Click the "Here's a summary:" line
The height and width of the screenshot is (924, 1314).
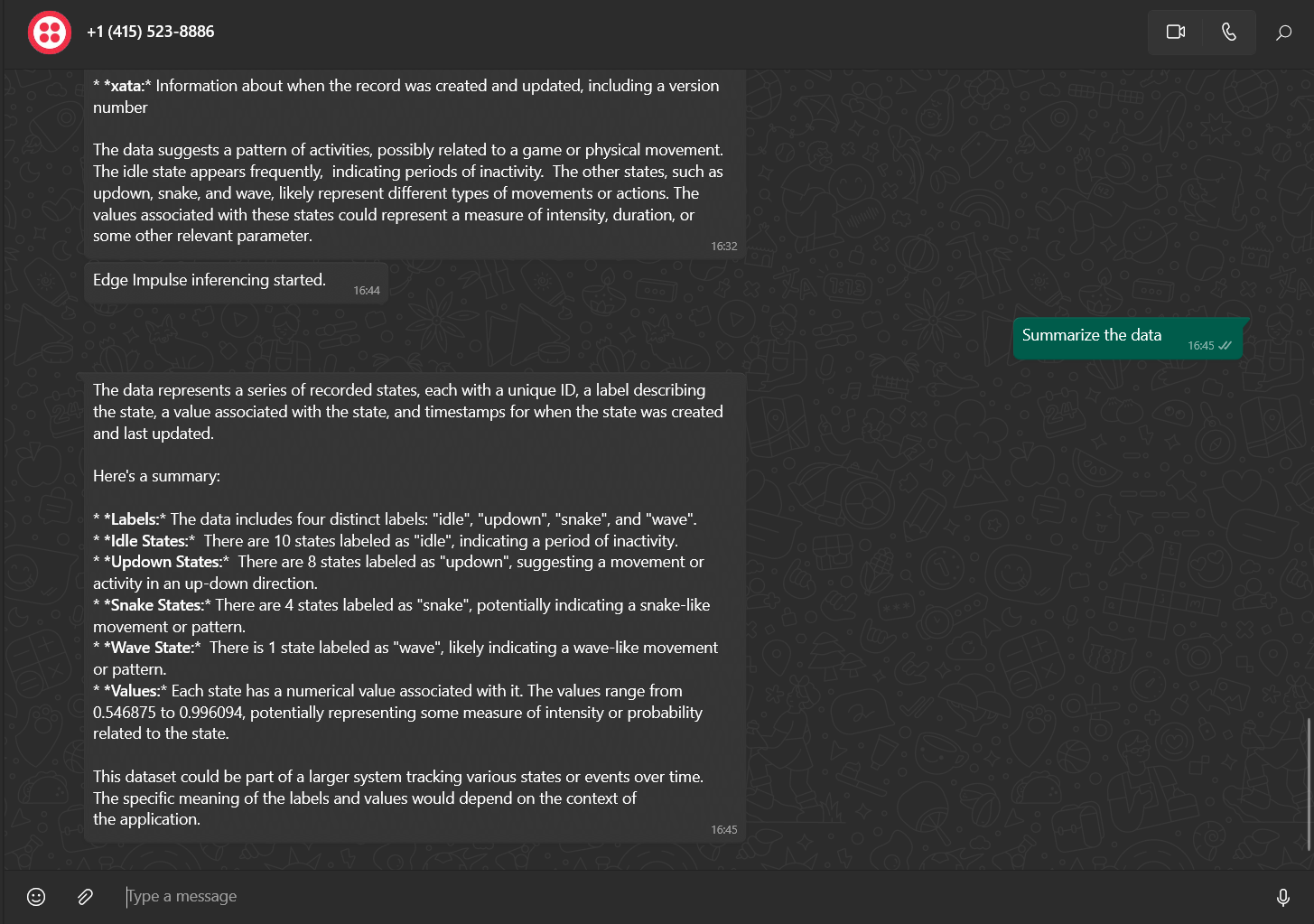157,476
